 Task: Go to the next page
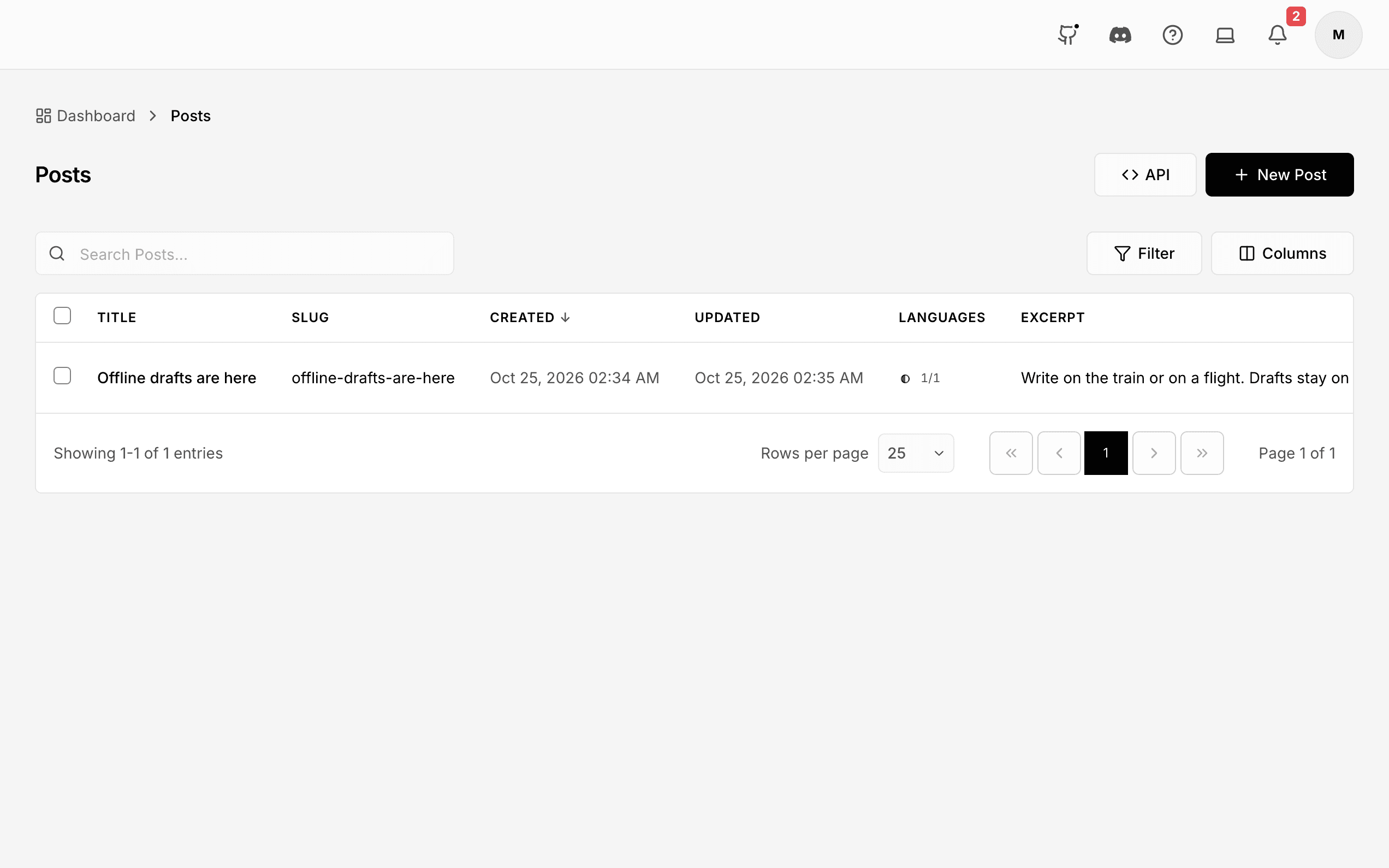[x=1154, y=453]
